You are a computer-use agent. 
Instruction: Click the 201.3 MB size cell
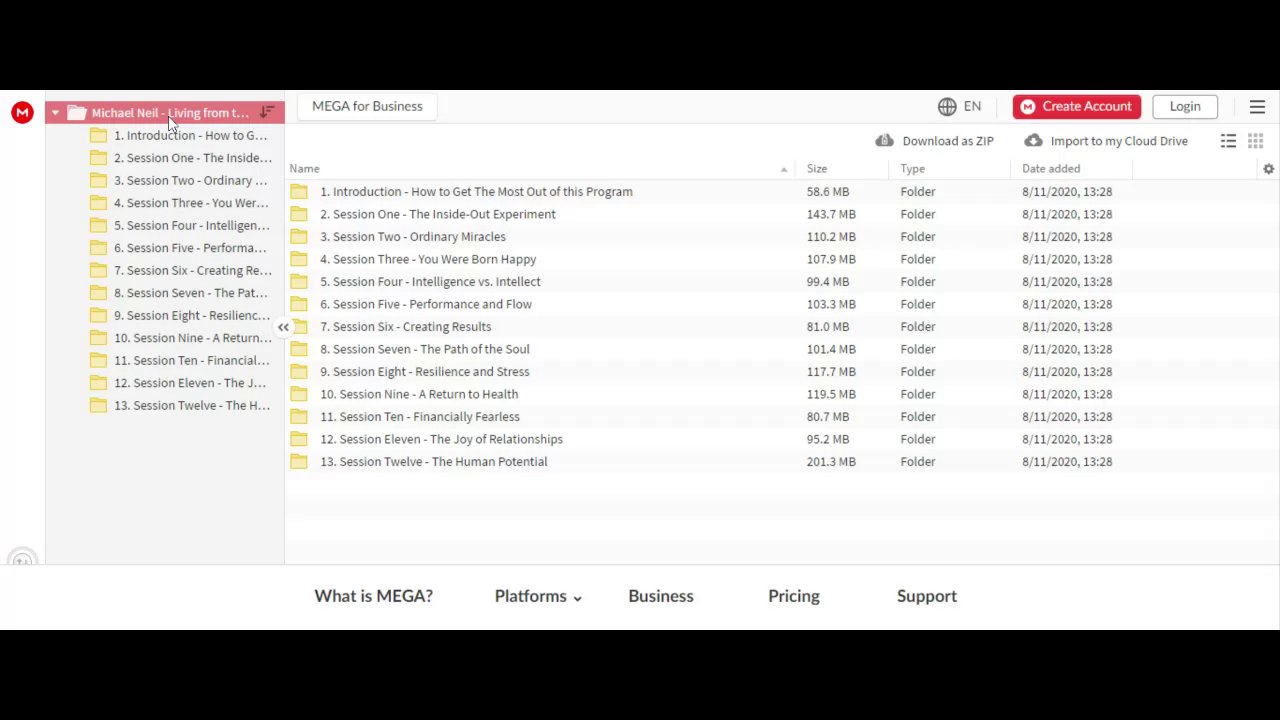[831, 462]
